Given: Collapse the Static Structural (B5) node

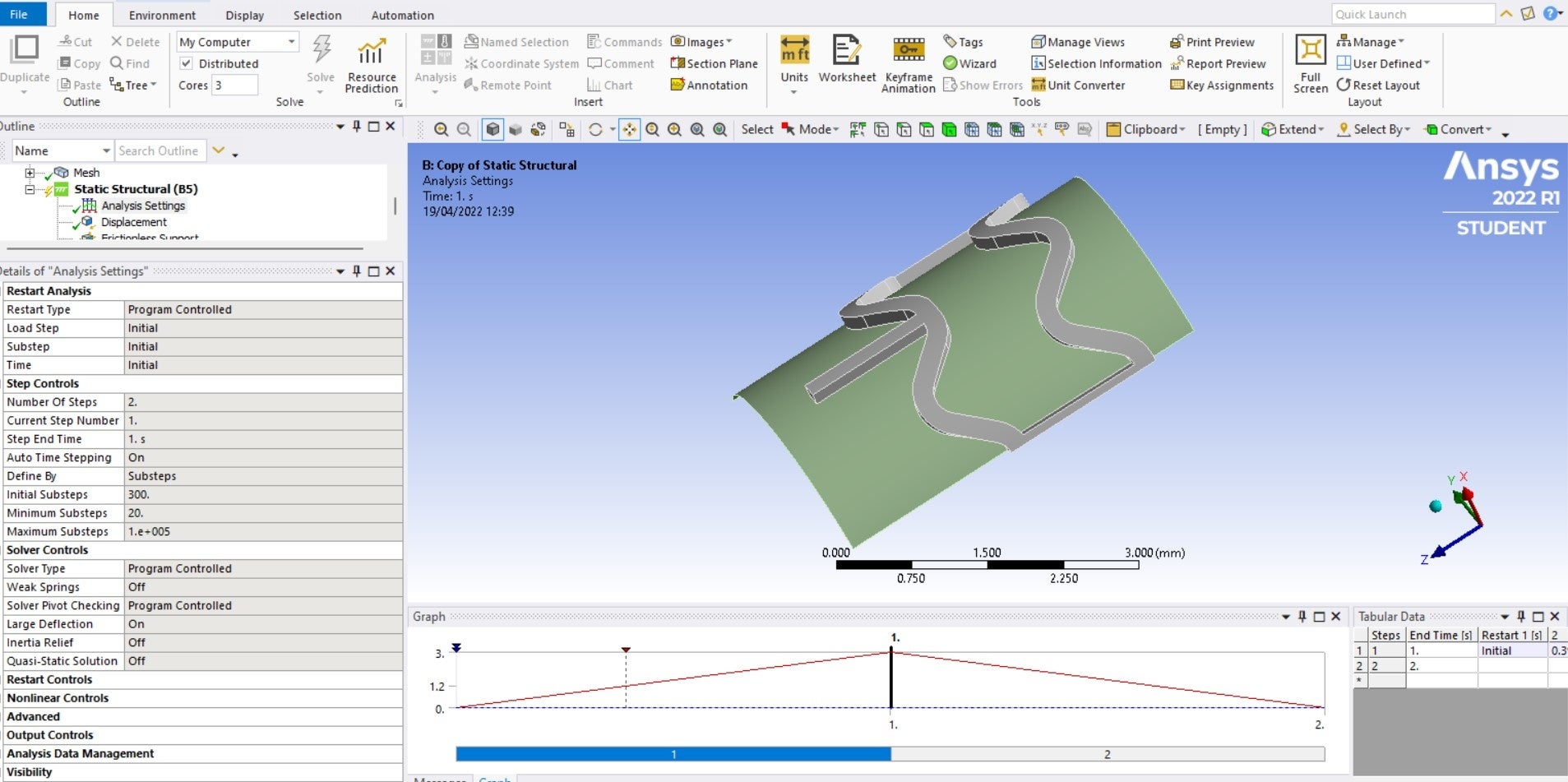Looking at the screenshot, I should click(x=30, y=189).
